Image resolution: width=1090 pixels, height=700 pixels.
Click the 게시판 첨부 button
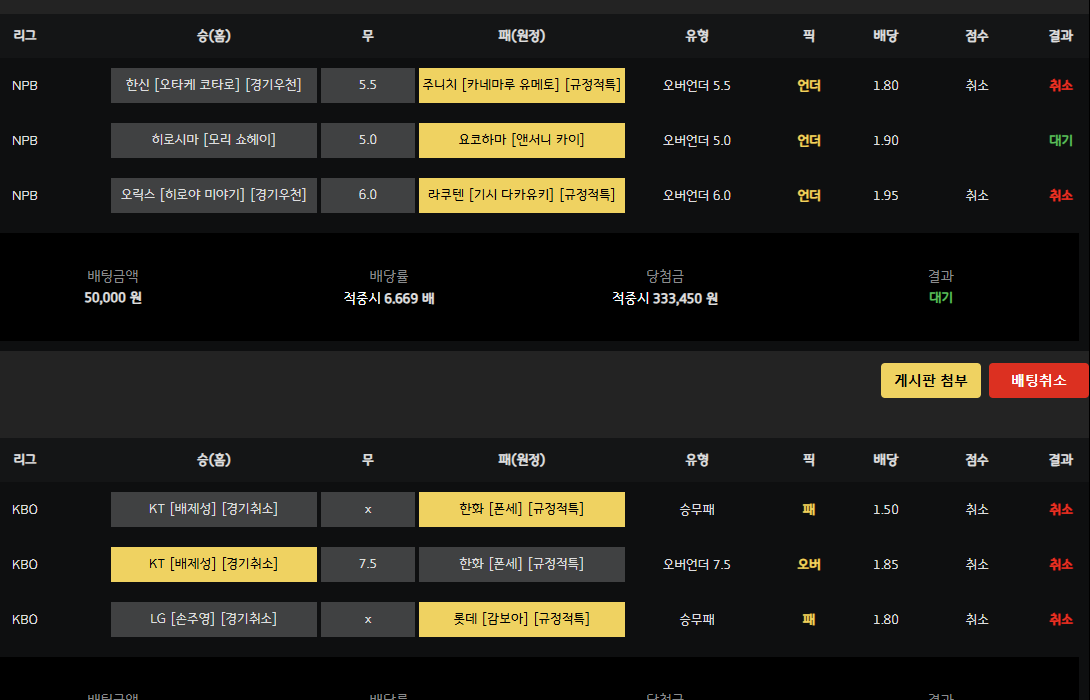click(930, 380)
